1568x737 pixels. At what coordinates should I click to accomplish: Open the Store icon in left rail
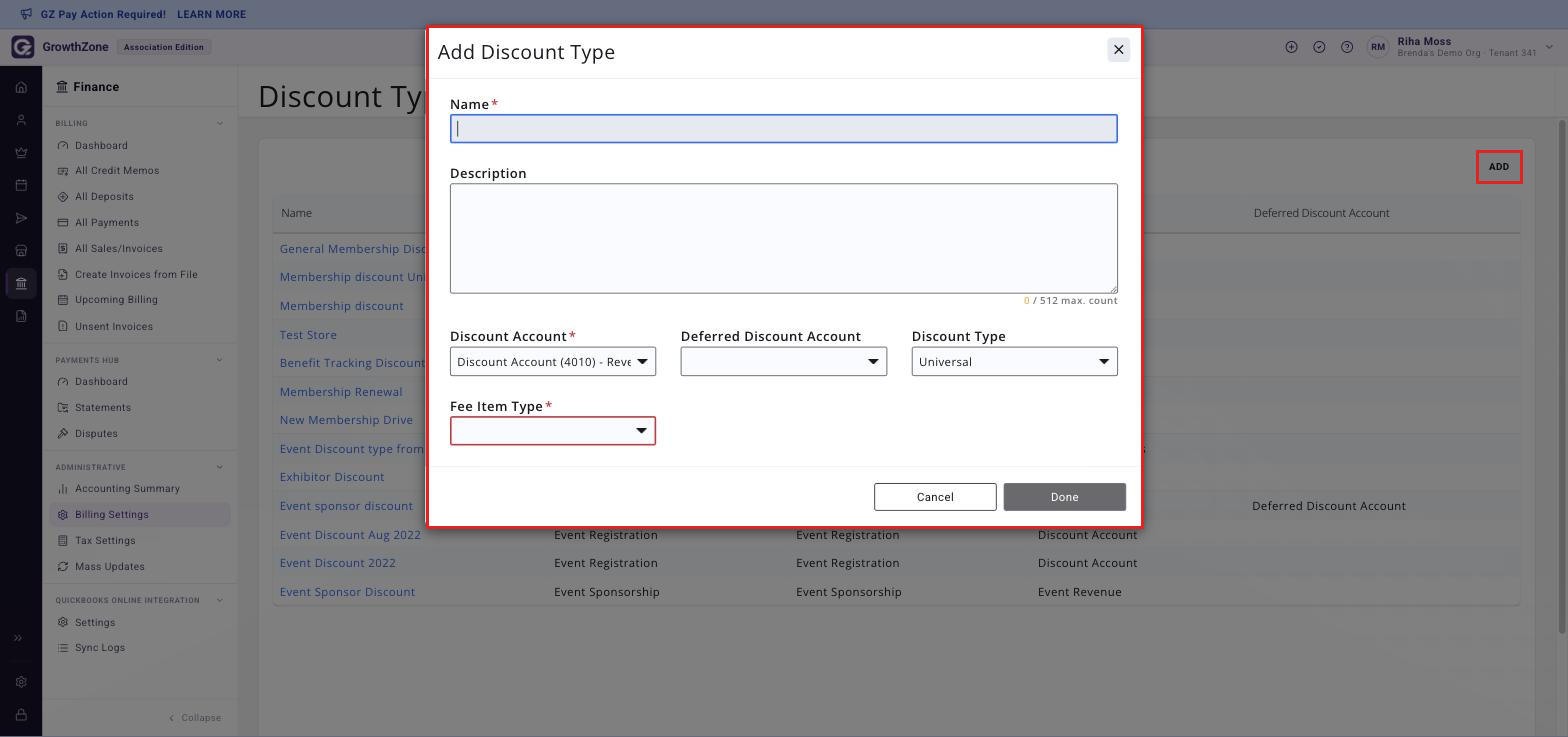coord(21,251)
